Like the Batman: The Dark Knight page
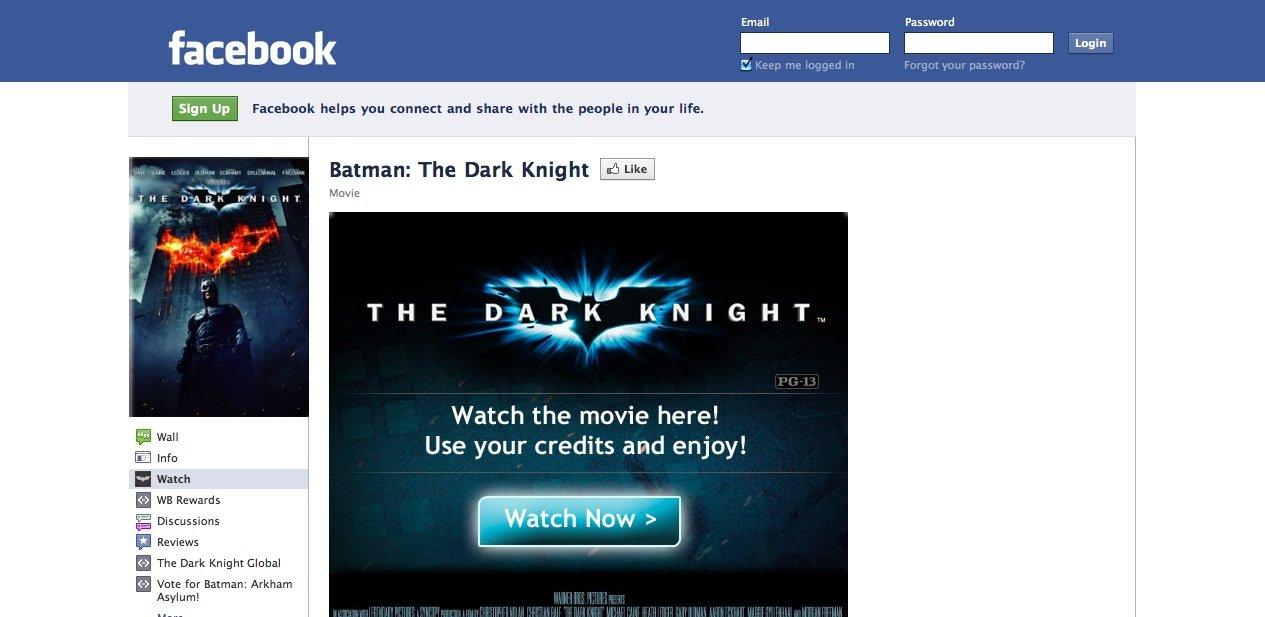 [627, 169]
